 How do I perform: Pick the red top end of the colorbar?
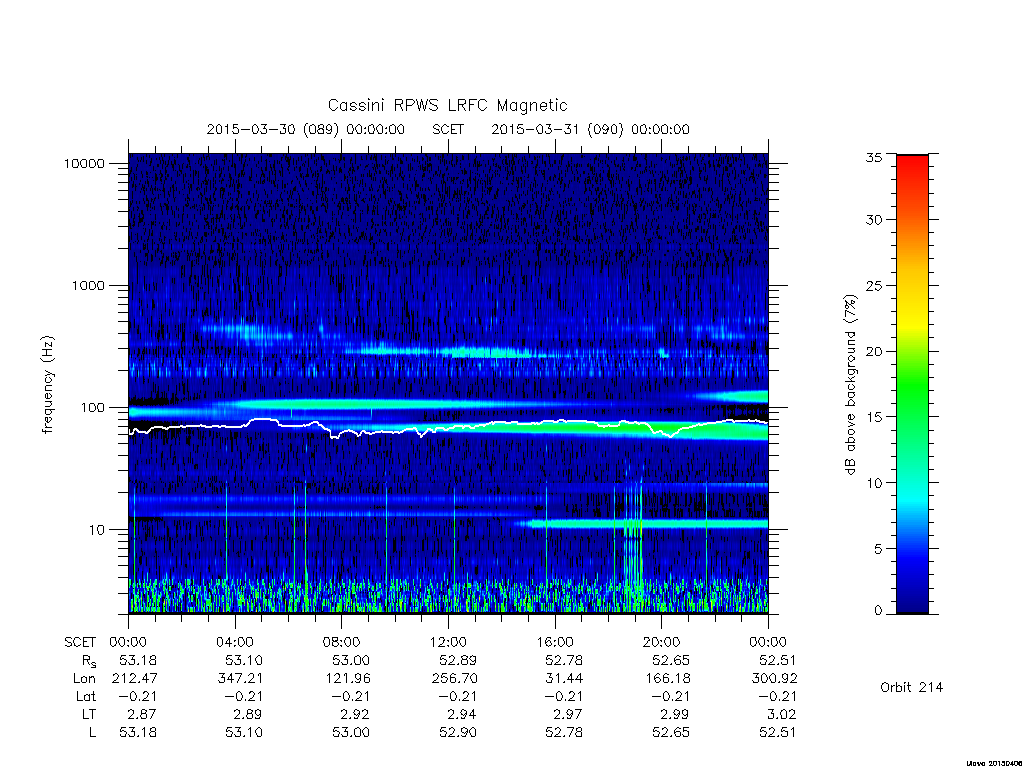(x=912, y=160)
